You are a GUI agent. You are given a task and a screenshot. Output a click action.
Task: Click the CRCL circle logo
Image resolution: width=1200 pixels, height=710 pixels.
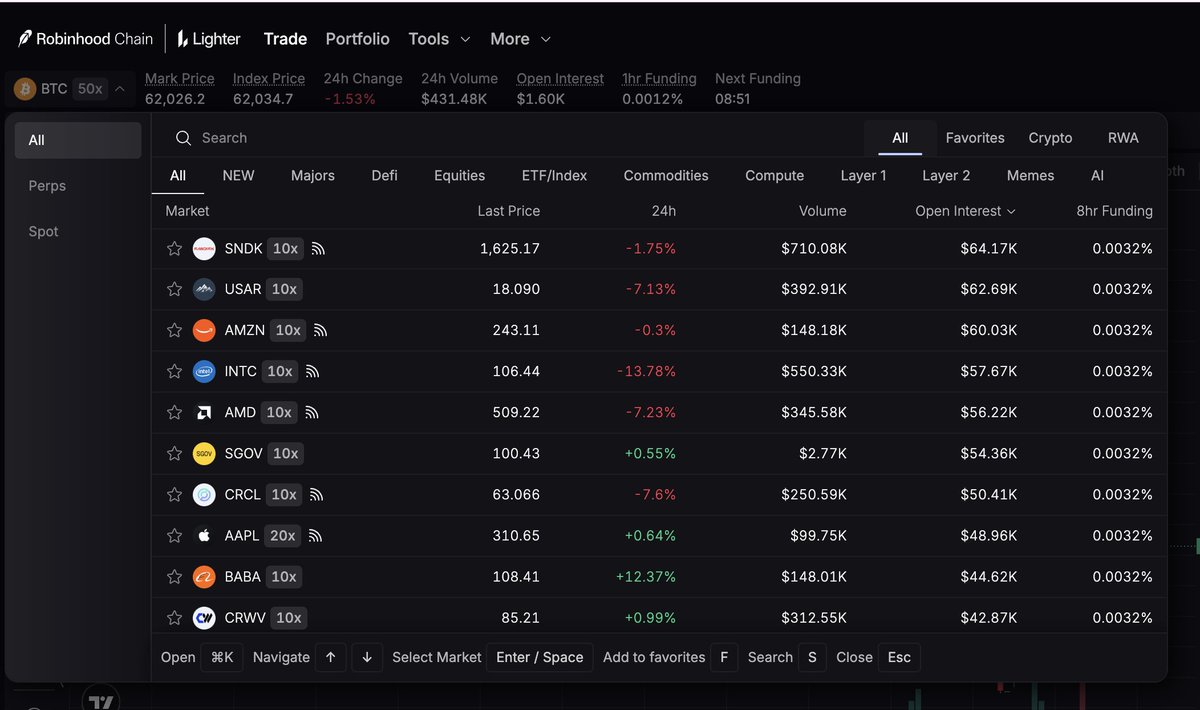coord(204,494)
